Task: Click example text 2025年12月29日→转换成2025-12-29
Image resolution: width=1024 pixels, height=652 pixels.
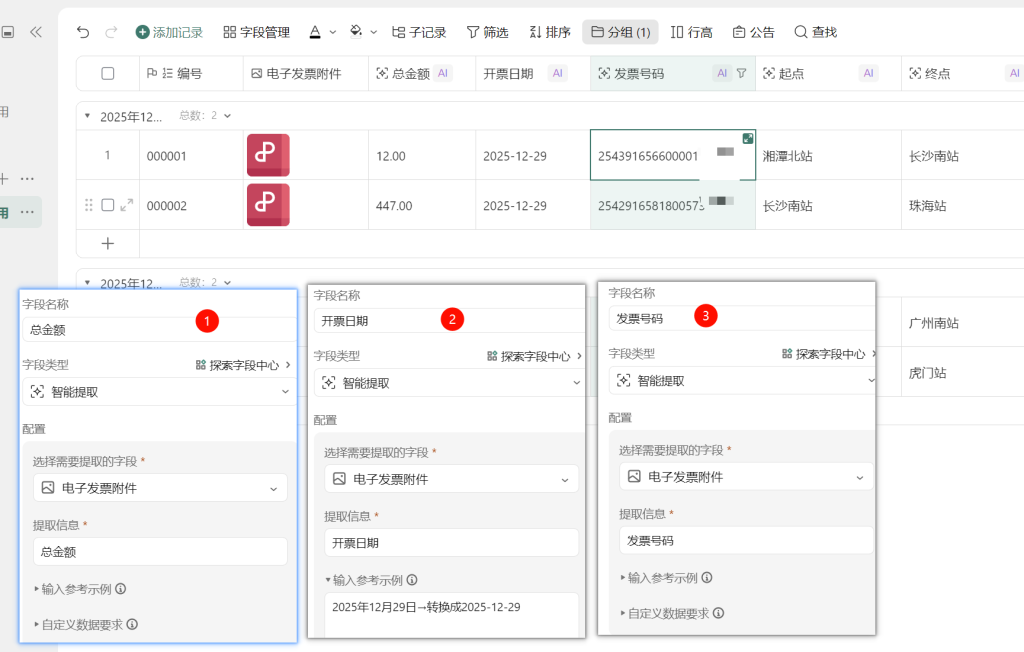Action: coord(426,607)
